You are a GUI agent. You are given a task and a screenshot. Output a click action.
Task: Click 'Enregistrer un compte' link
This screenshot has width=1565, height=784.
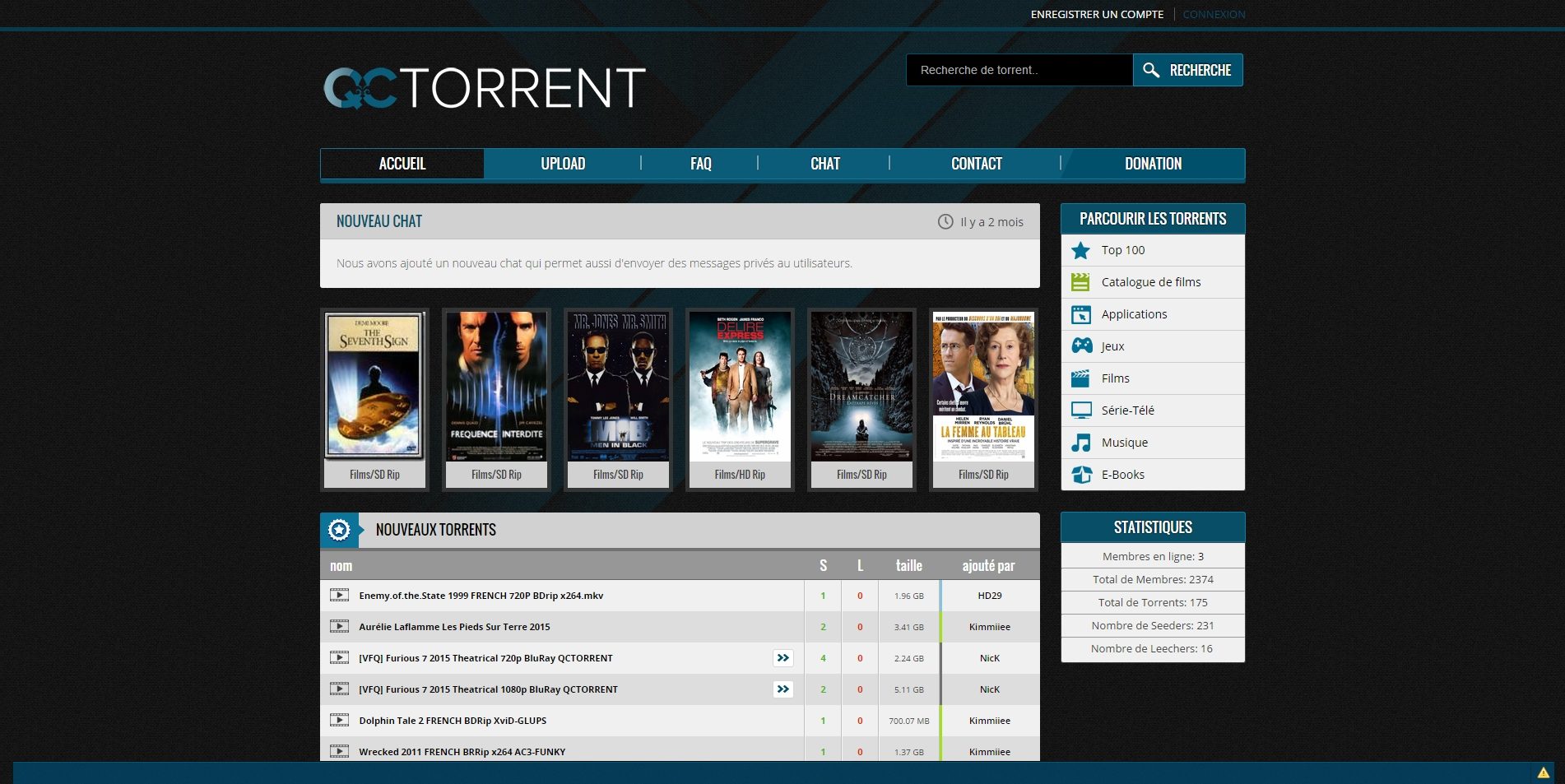(x=1097, y=14)
